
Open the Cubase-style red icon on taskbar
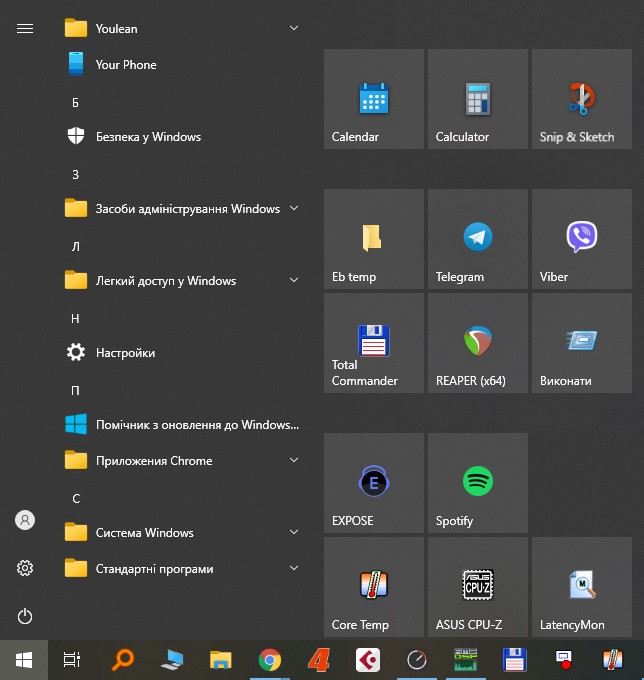(368, 660)
